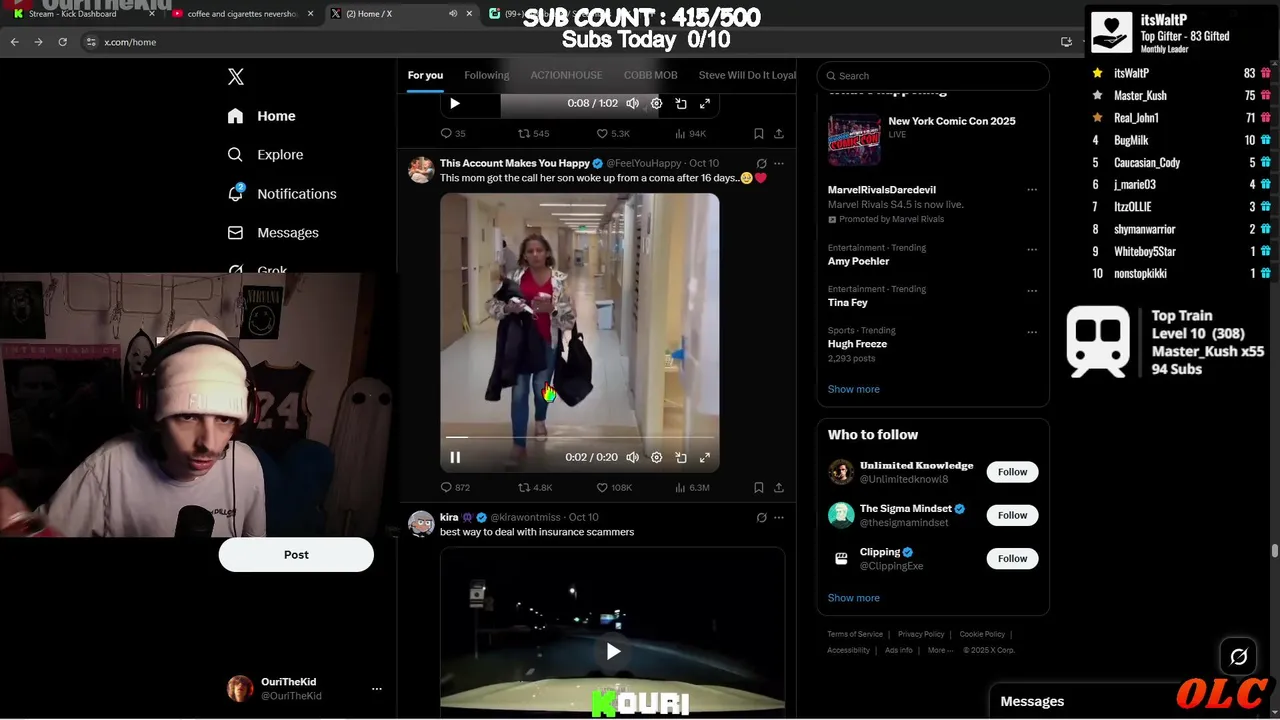This screenshot has height=720, width=1280.
Task: Open Terms of Service link
Action: [855, 634]
